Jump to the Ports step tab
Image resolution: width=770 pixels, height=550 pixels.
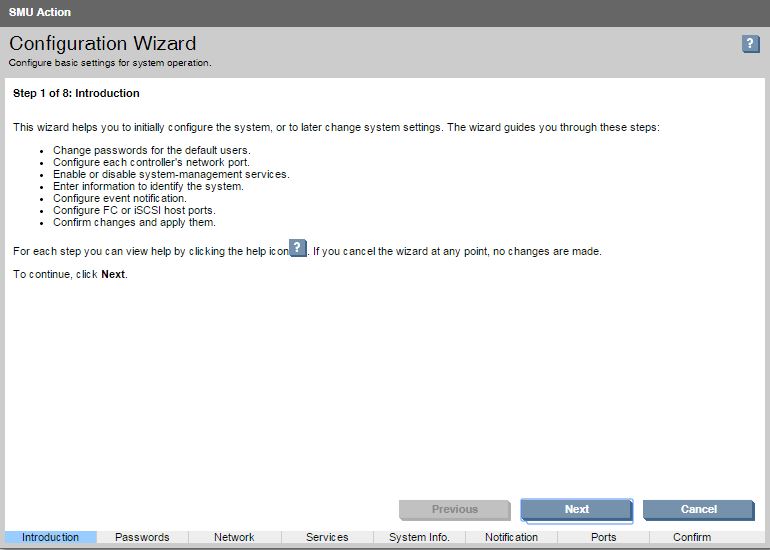(x=603, y=537)
